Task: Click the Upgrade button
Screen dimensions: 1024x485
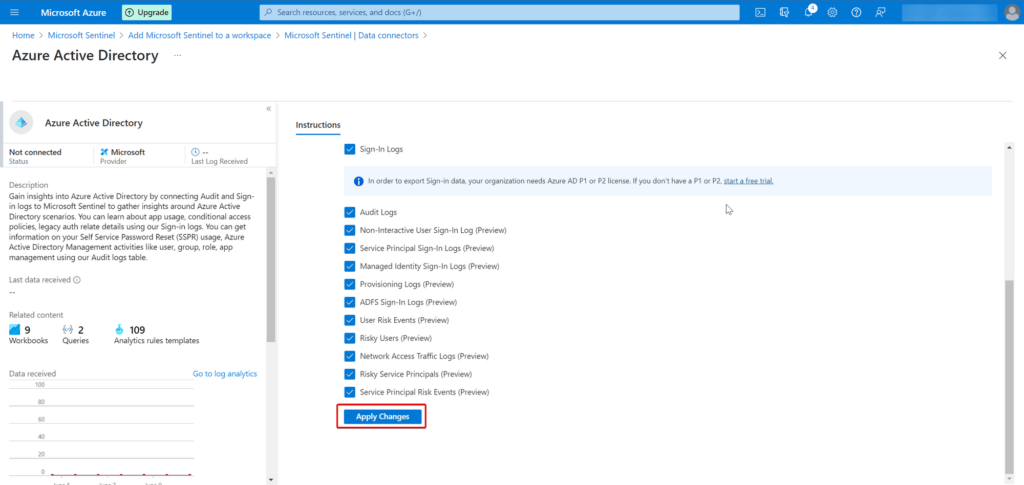Action: [147, 12]
